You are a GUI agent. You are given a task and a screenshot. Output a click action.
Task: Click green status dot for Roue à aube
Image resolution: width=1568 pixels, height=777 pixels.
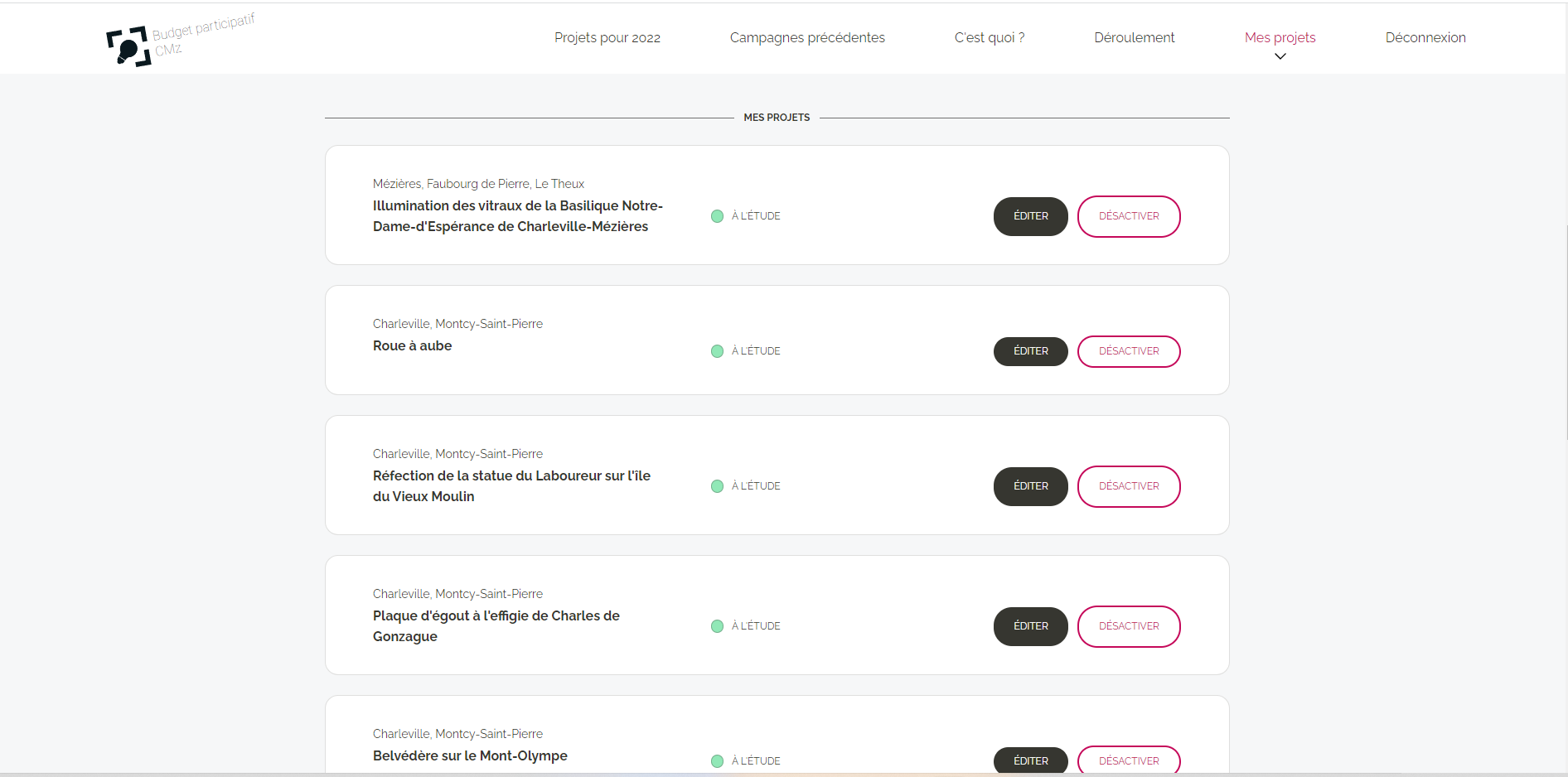point(718,351)
